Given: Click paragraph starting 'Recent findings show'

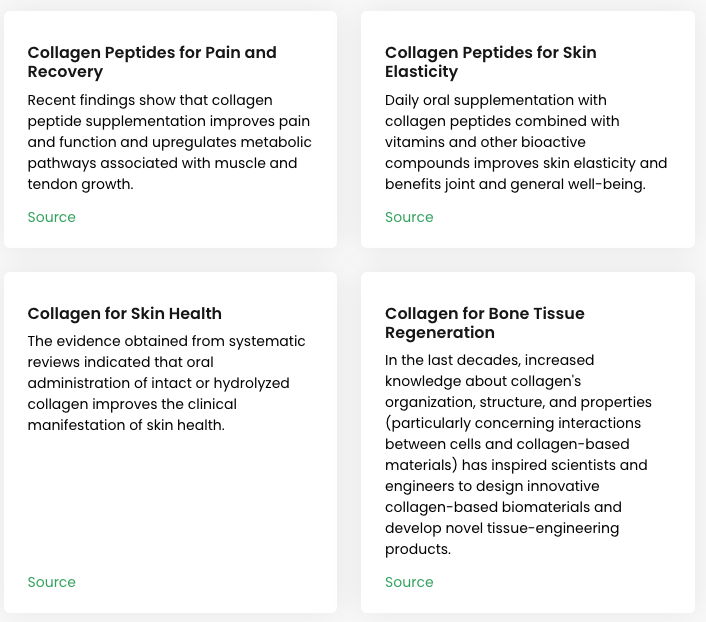Looking at the screenshot, I should (x=169, y=142).
